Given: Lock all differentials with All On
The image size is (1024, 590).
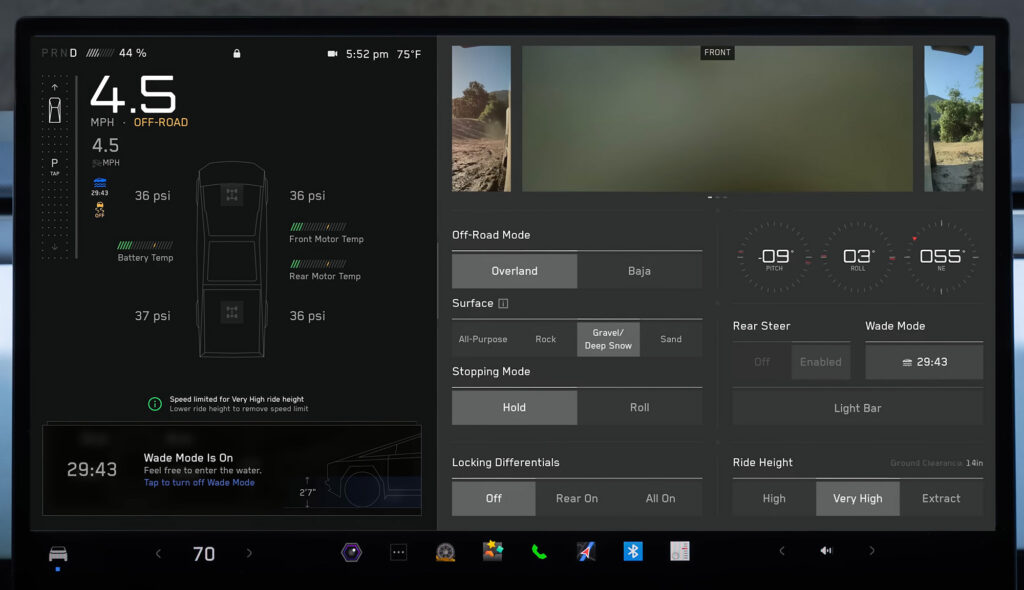Looking at the screenshot, I should coord(660,498).
